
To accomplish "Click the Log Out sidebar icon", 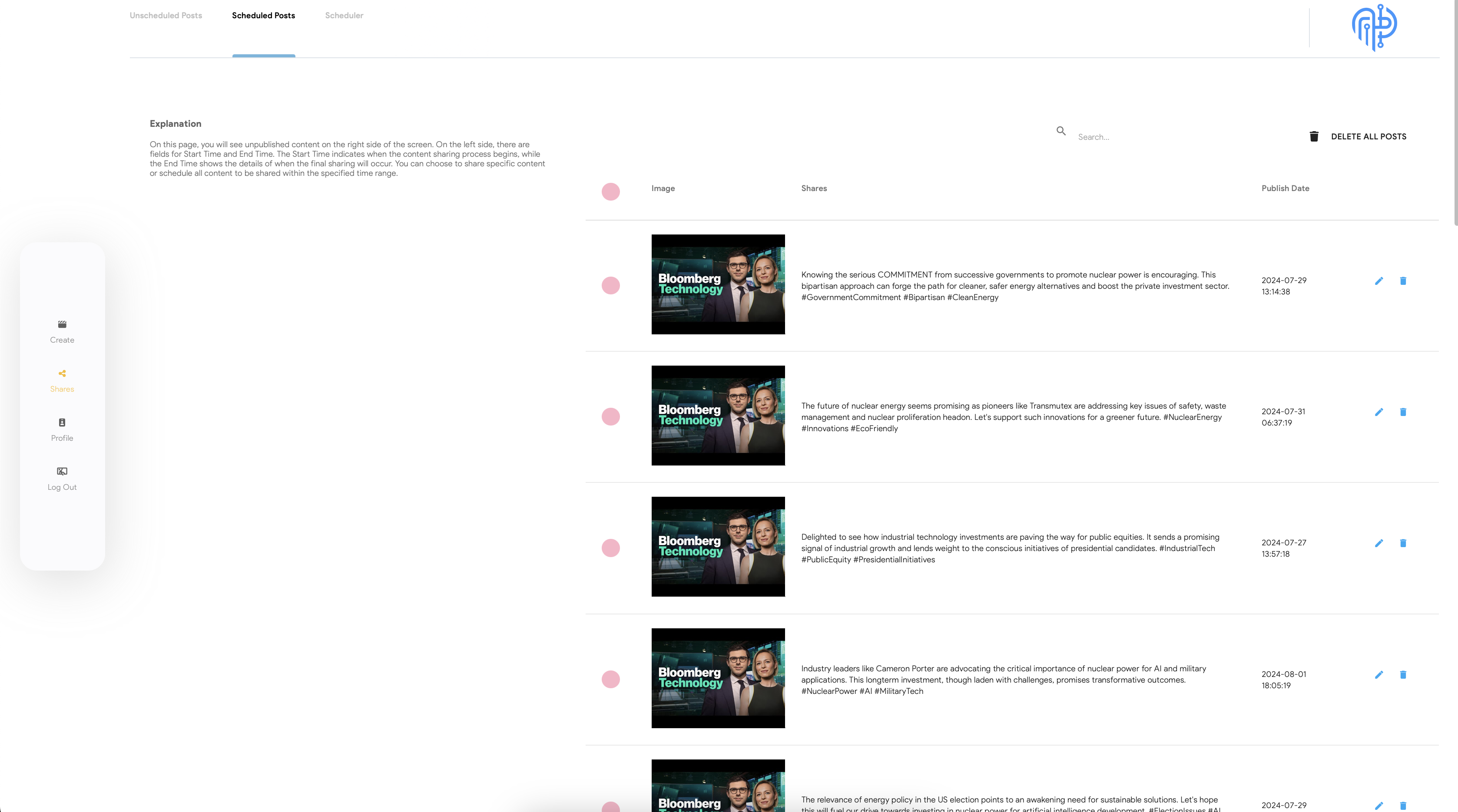I will [62, 472].
